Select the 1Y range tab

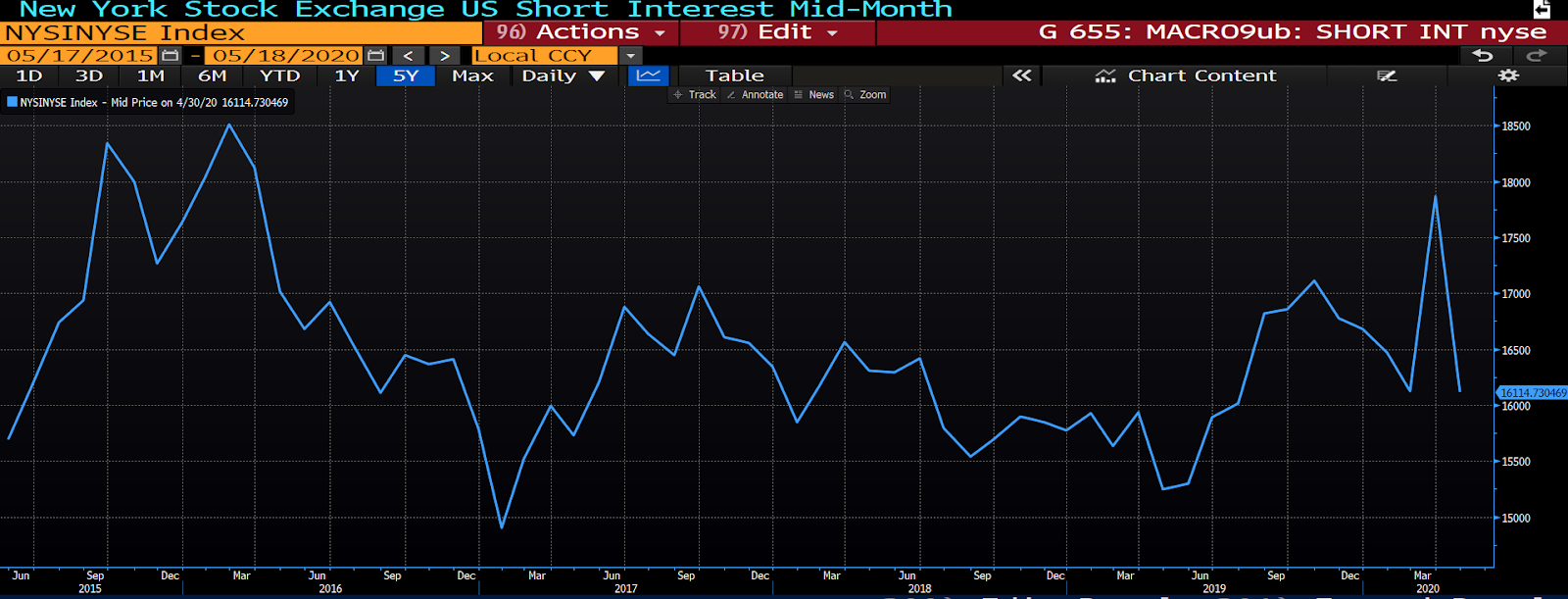click(x=347, y=75)
